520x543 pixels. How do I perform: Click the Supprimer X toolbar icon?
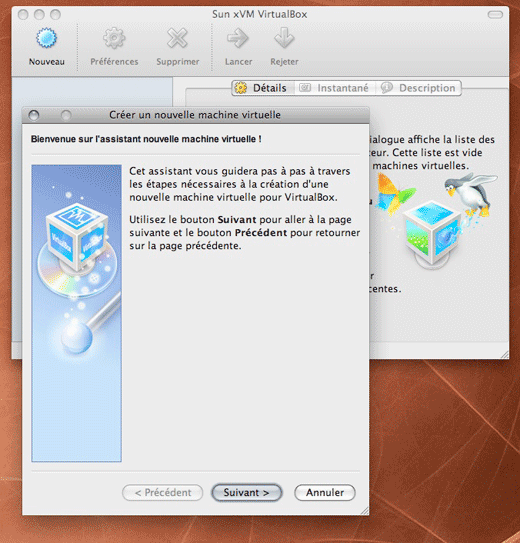177,38
